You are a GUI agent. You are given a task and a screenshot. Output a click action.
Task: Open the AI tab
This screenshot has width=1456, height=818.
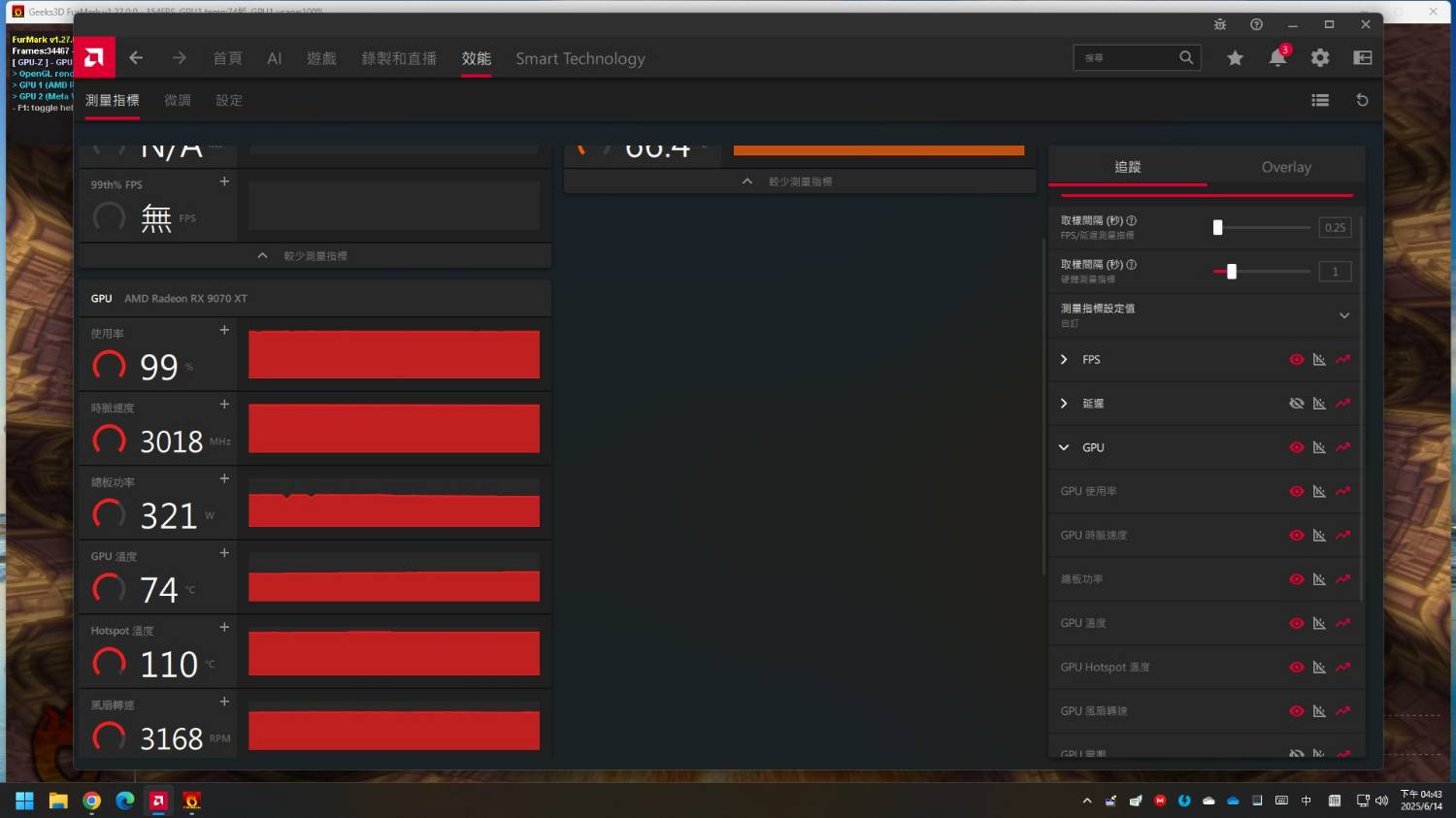275,58
